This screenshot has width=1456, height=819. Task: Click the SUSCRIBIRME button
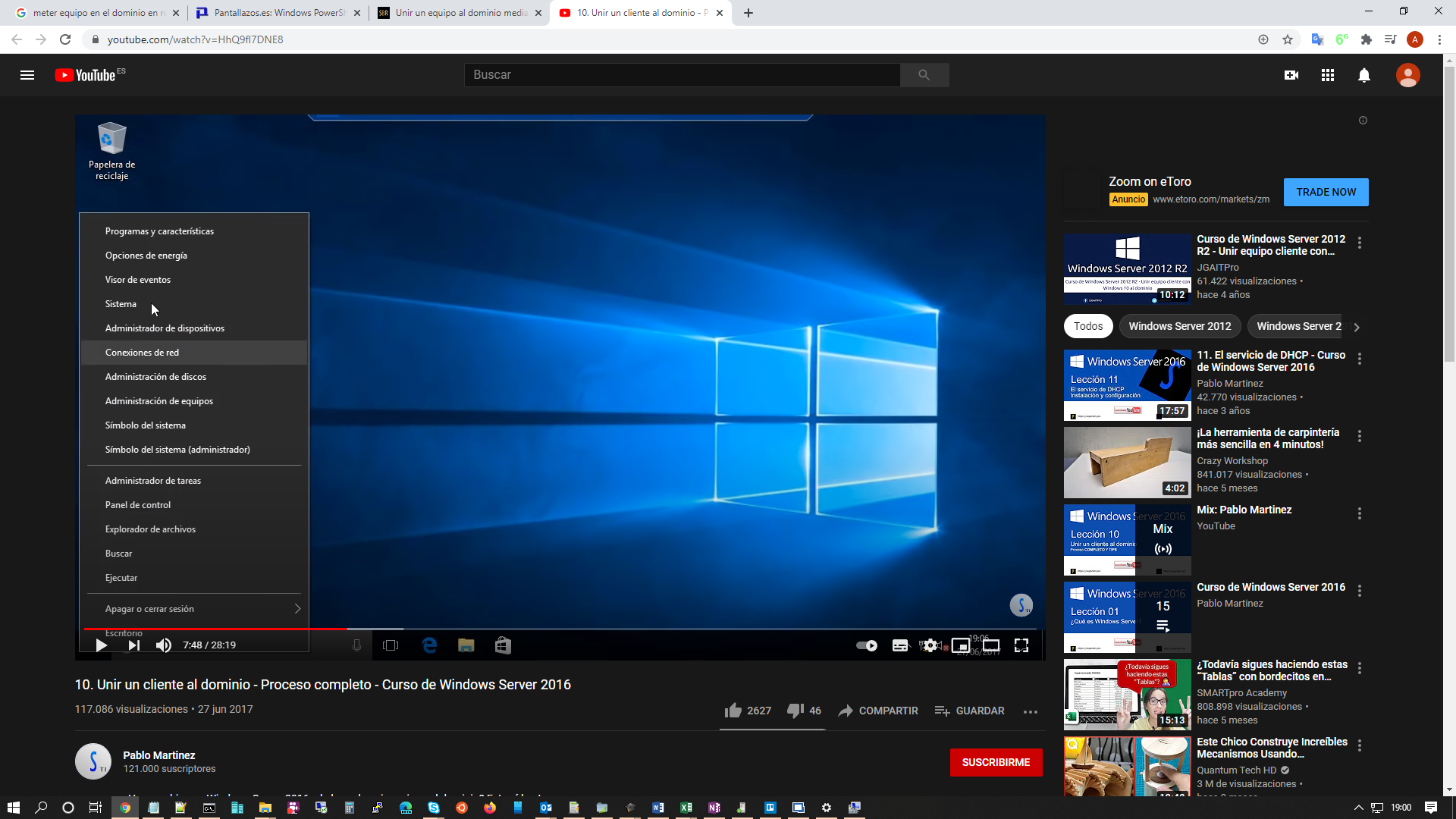coord(996,762)
